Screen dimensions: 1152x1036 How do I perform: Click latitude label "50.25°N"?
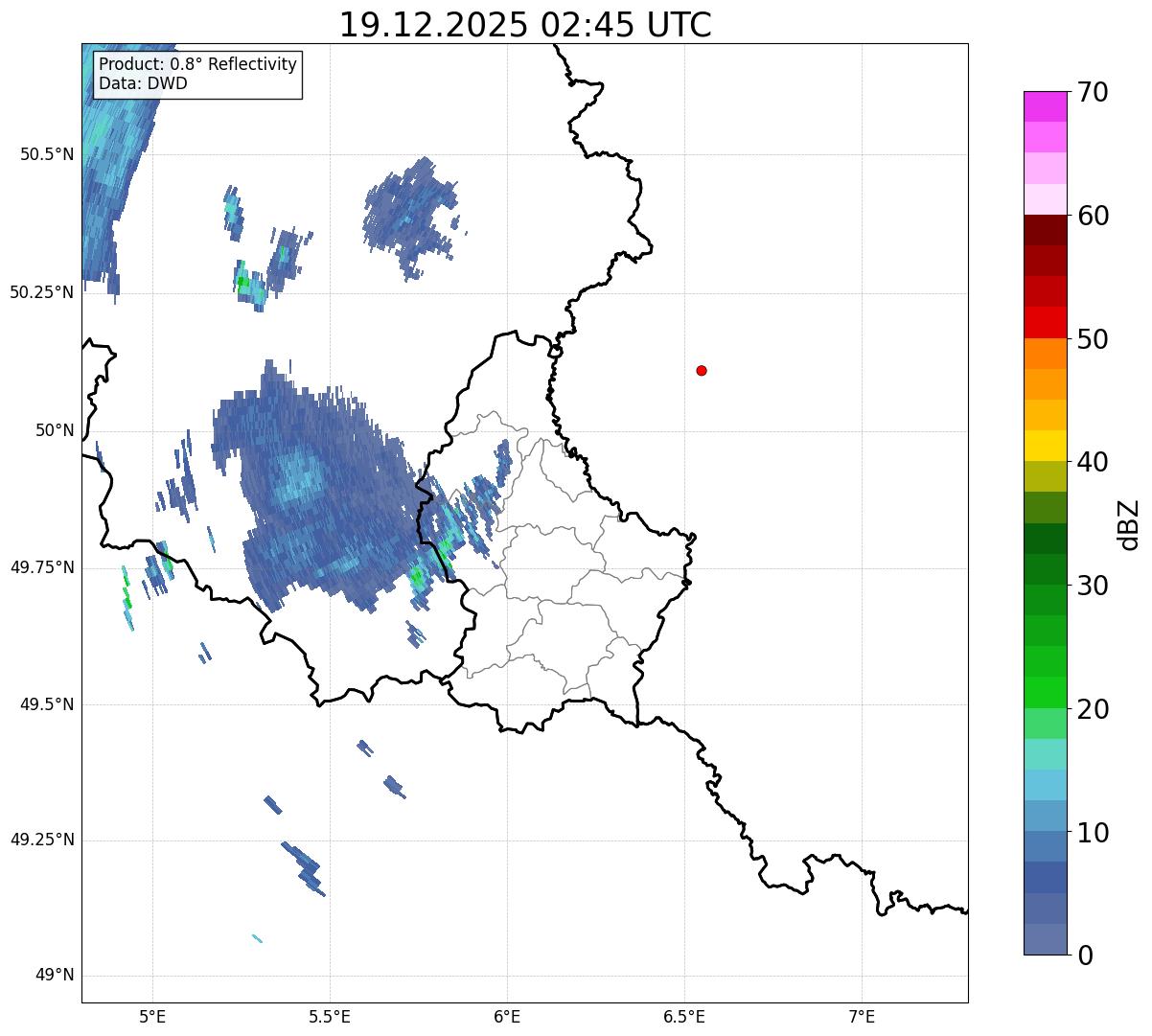point(42,292)
